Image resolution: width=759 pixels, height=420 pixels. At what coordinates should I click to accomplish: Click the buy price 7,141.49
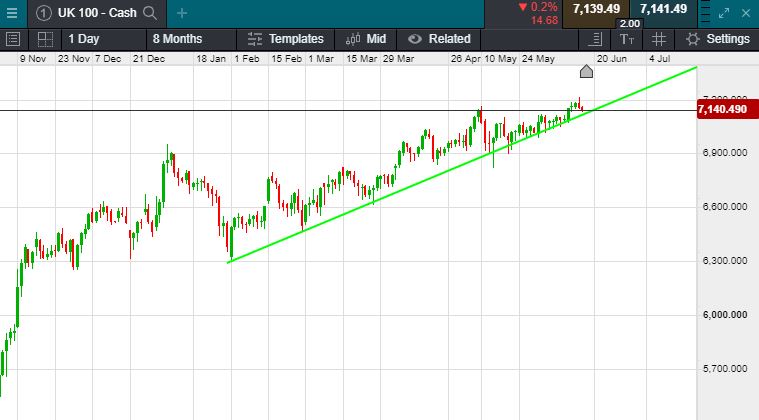click(663, 9)
